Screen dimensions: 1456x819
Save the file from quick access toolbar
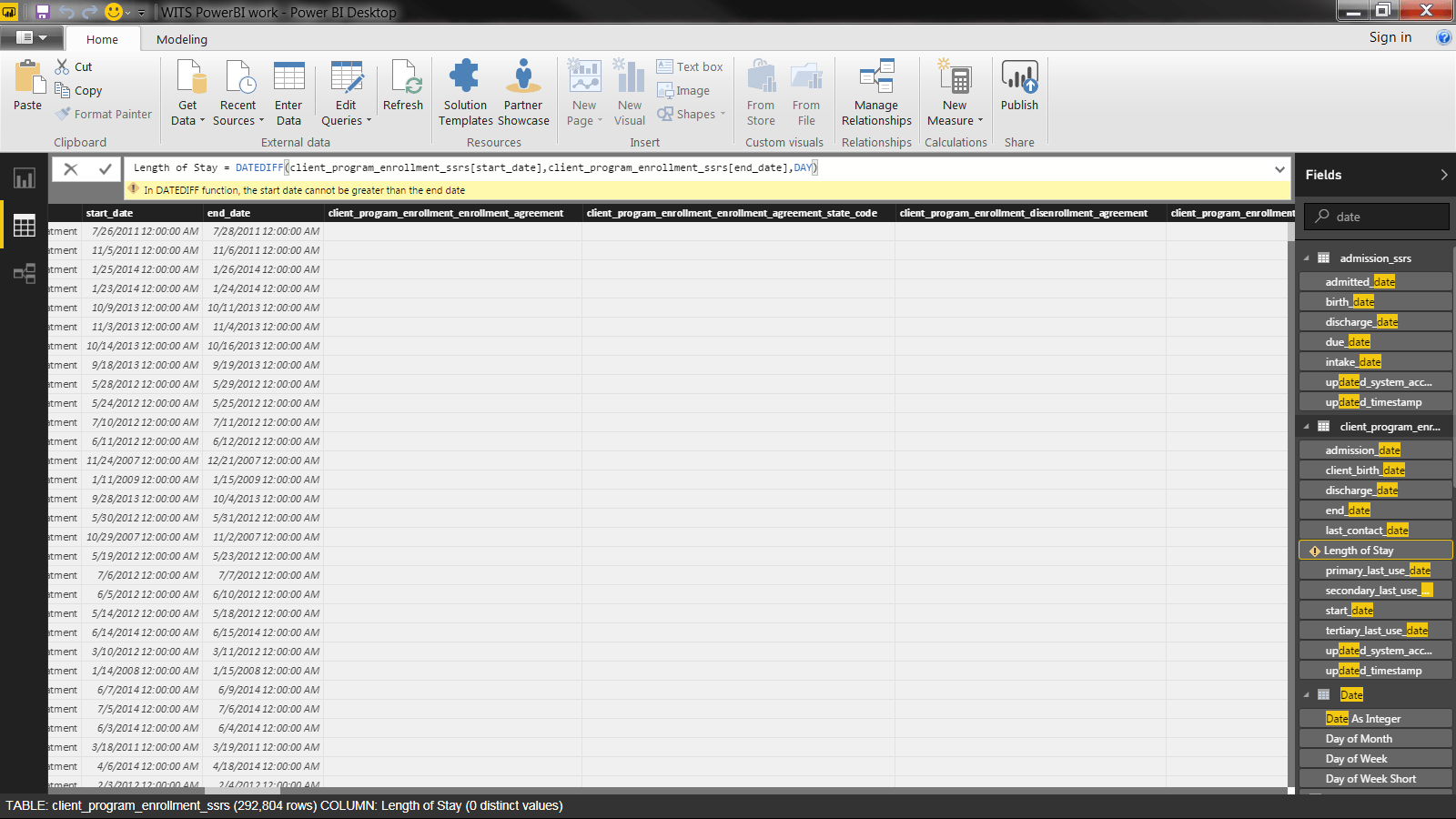pos(42,12)
